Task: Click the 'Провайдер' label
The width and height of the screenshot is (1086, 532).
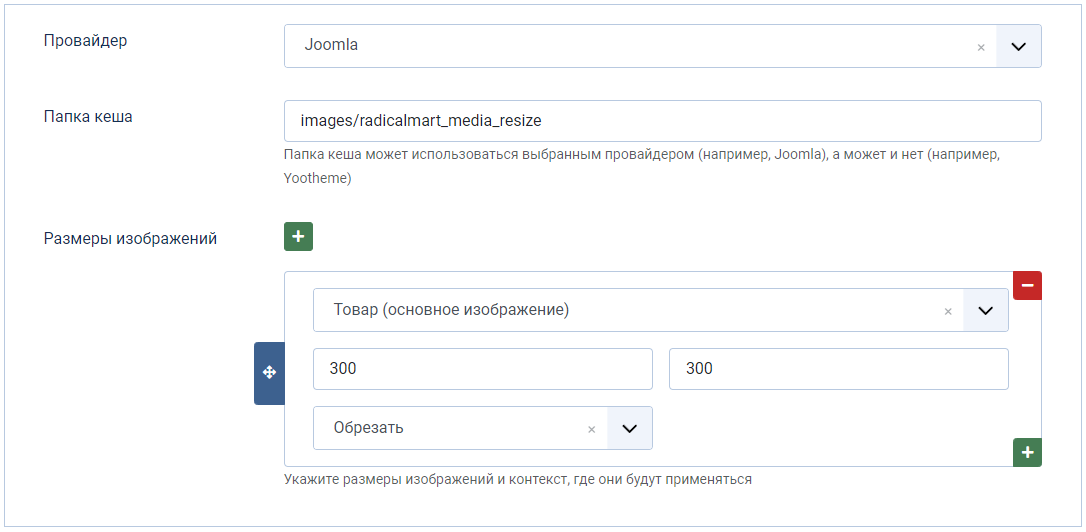Action: click(86, 41)
